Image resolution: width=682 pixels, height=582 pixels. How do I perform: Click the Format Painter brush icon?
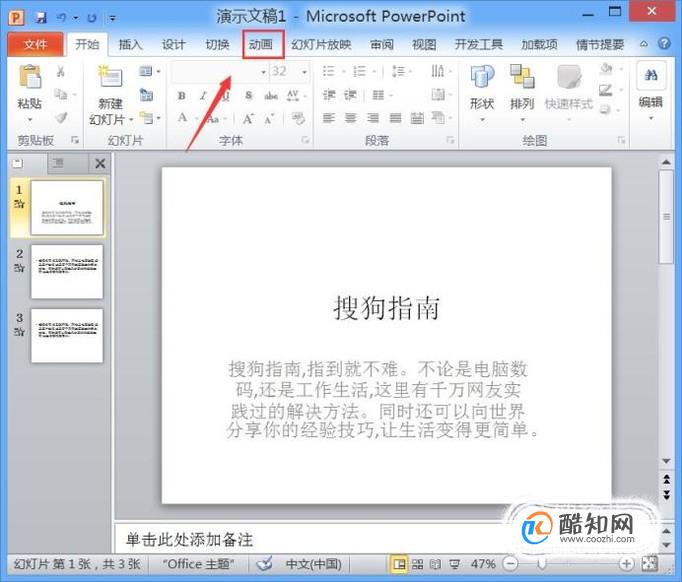61,117
